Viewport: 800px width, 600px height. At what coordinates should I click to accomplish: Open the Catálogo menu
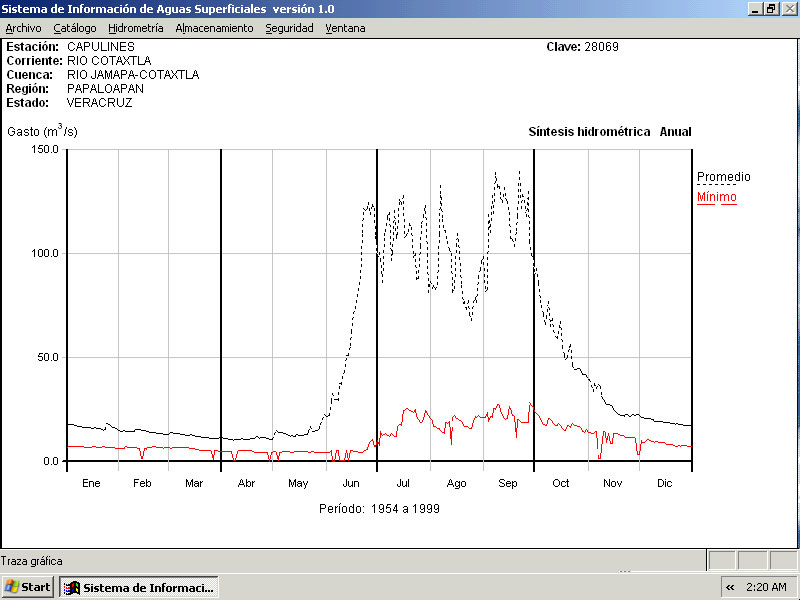pyautogui.click(x=75, y=28)
